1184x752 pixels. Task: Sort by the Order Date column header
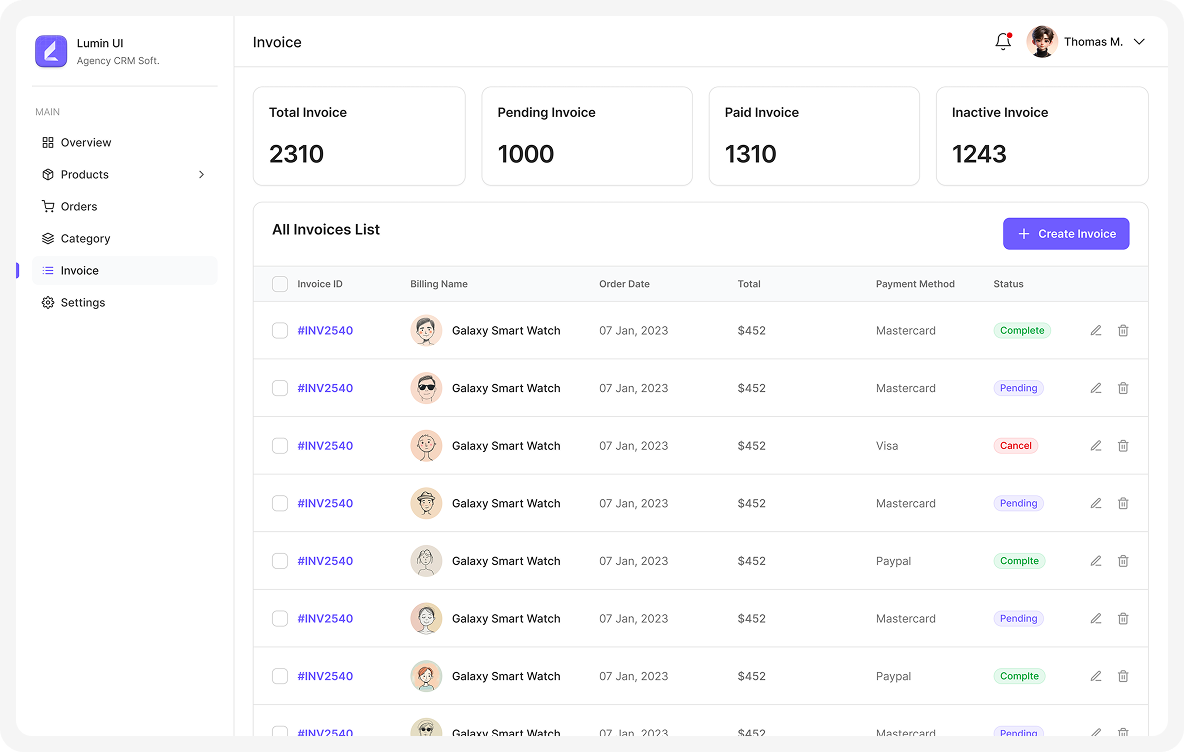click(624, 284)
